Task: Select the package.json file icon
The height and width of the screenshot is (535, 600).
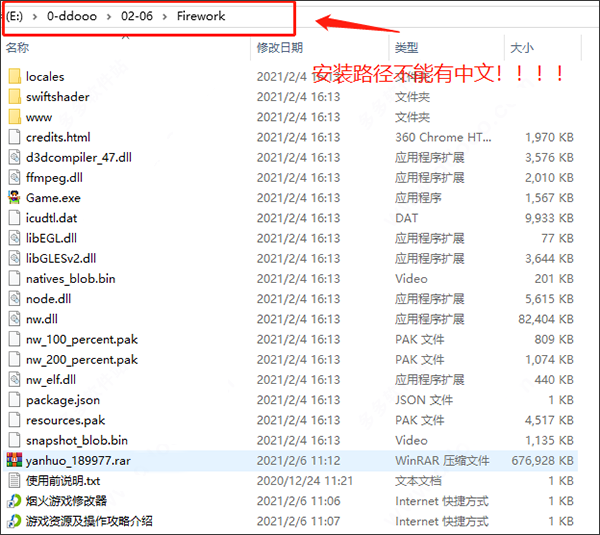Action: [14, 400]
